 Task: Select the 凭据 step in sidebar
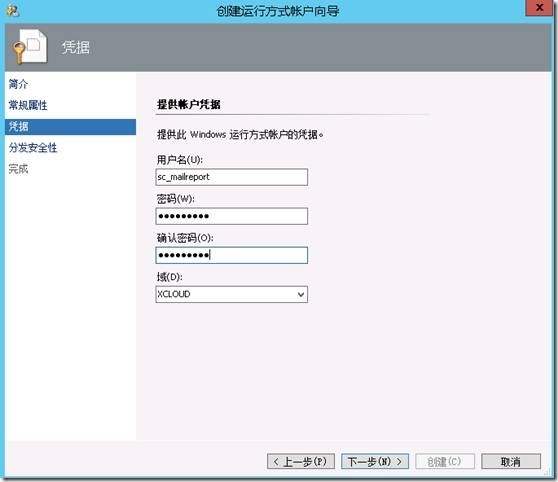70,127
